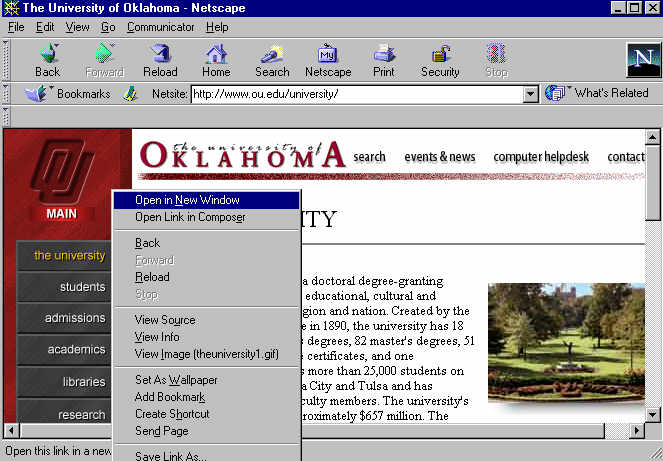This screenshot has height=461, width=663.
Task: Click the Stop traffic light icon
Action: coord(496,54)
